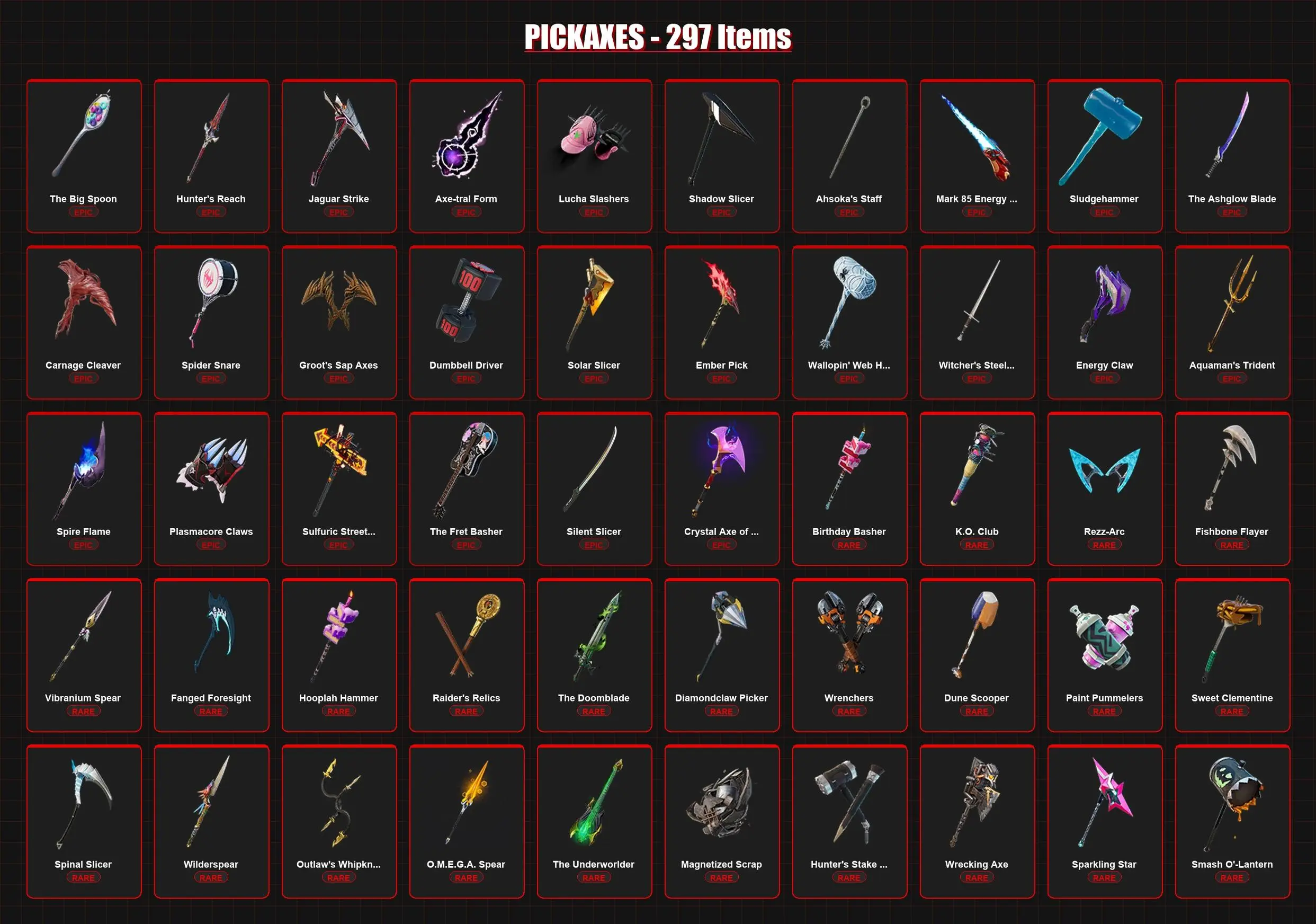The height and width of the screenshot is (924, 1316).
Task: Click the RARE badge under Wilderspear
Action: (211, 877)
